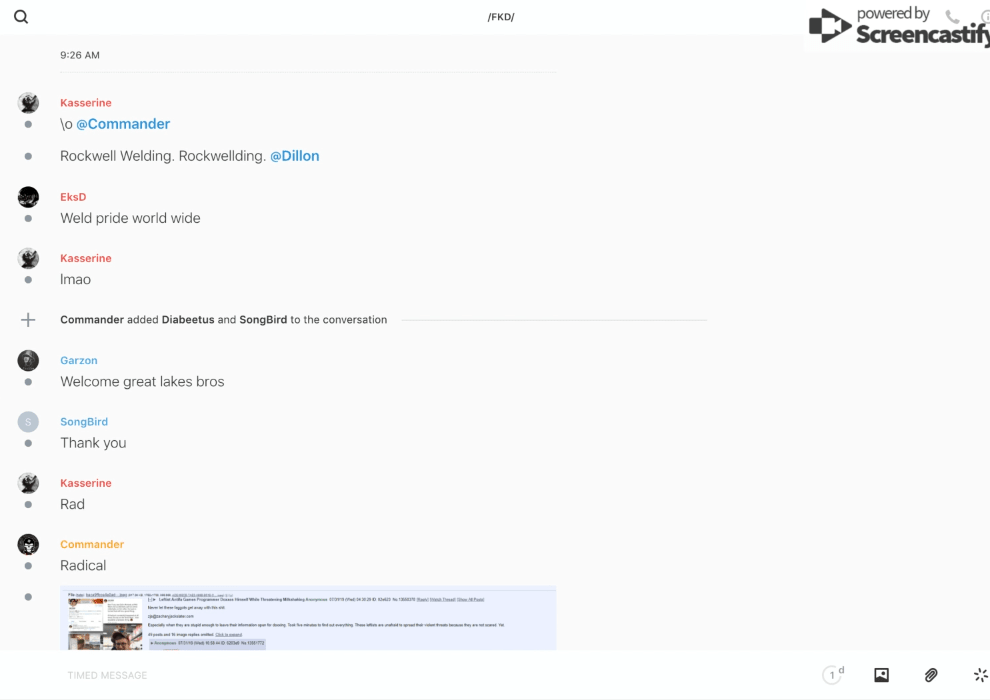Open the @Dillon mention
Screen dimensions: 990x700
coord(295,156)
